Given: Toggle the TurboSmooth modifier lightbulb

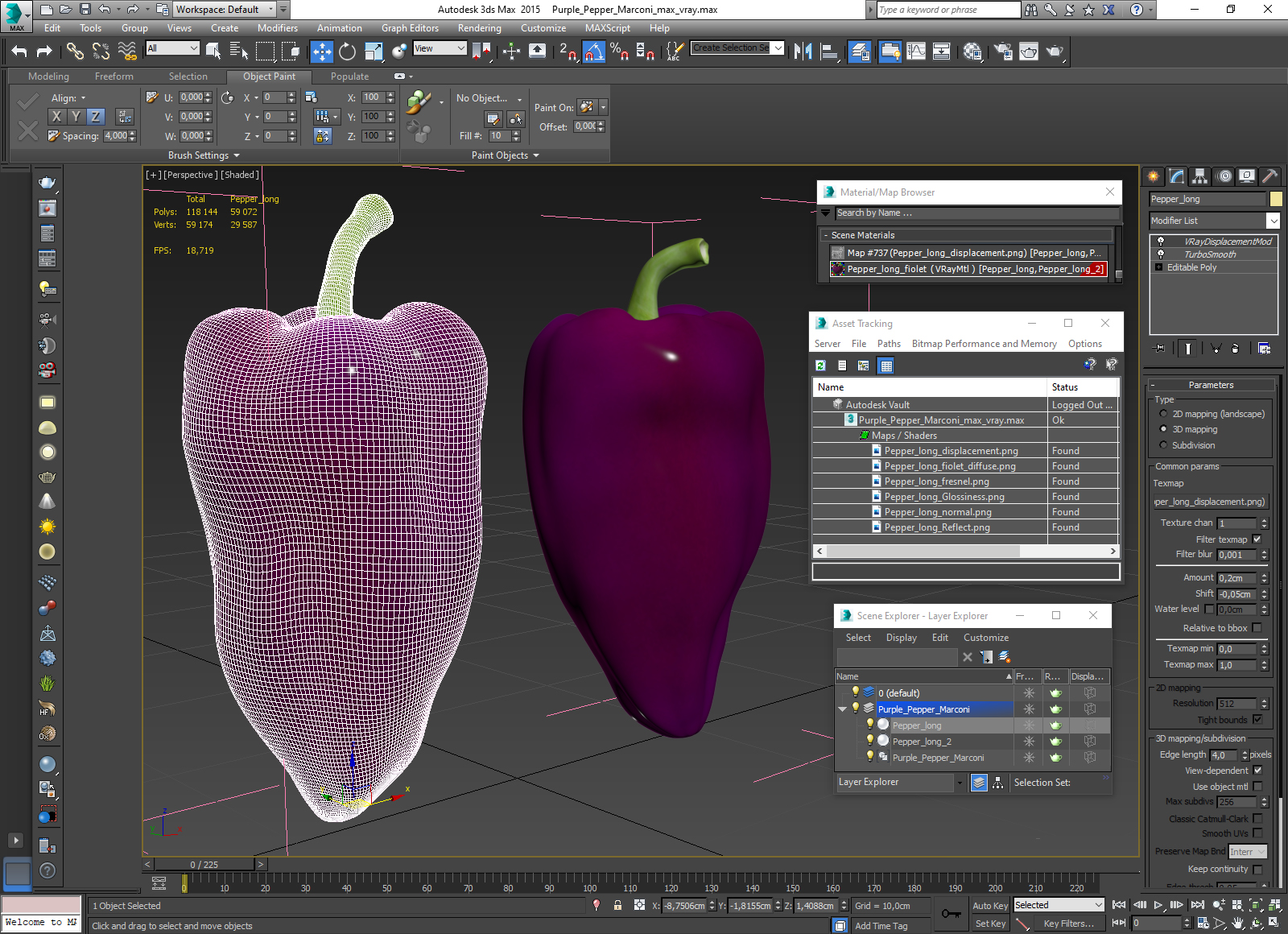Looking at the screenshot, I should pos(1160,254).
